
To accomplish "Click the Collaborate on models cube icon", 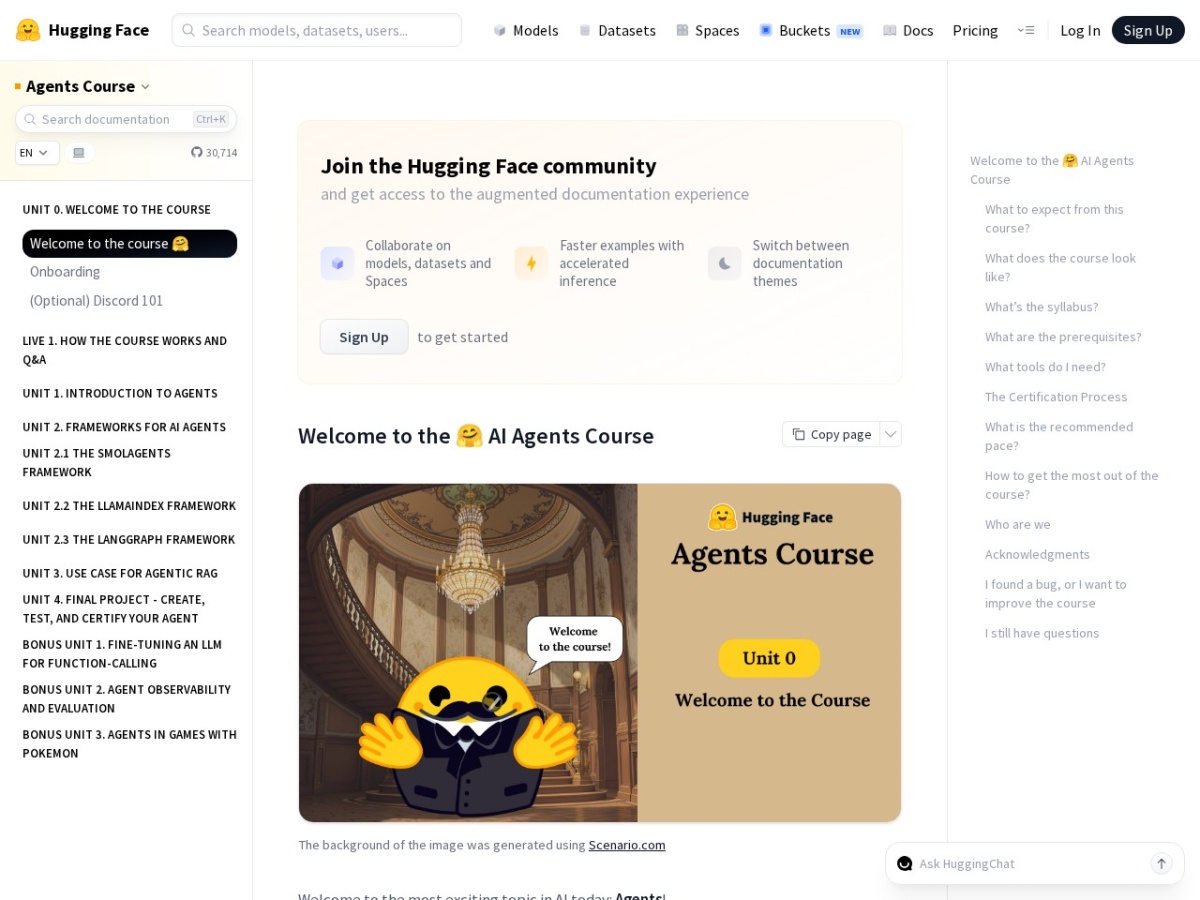I will pyautogui.click(x=337, y=263).
